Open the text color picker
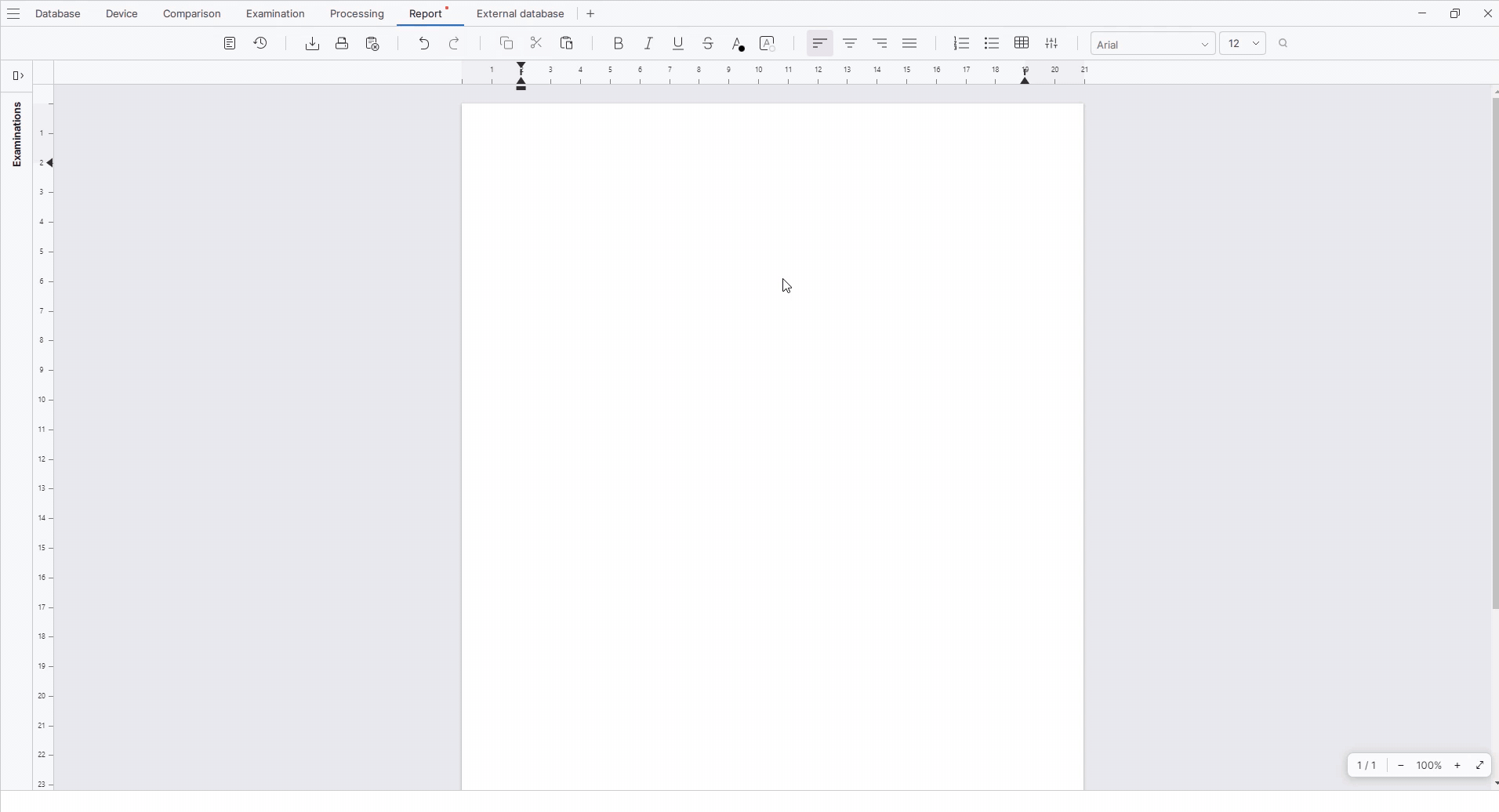 [738, 44]
